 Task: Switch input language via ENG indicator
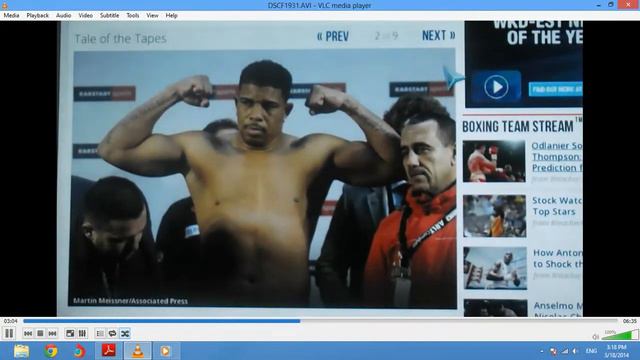click(x=591, y=351)
